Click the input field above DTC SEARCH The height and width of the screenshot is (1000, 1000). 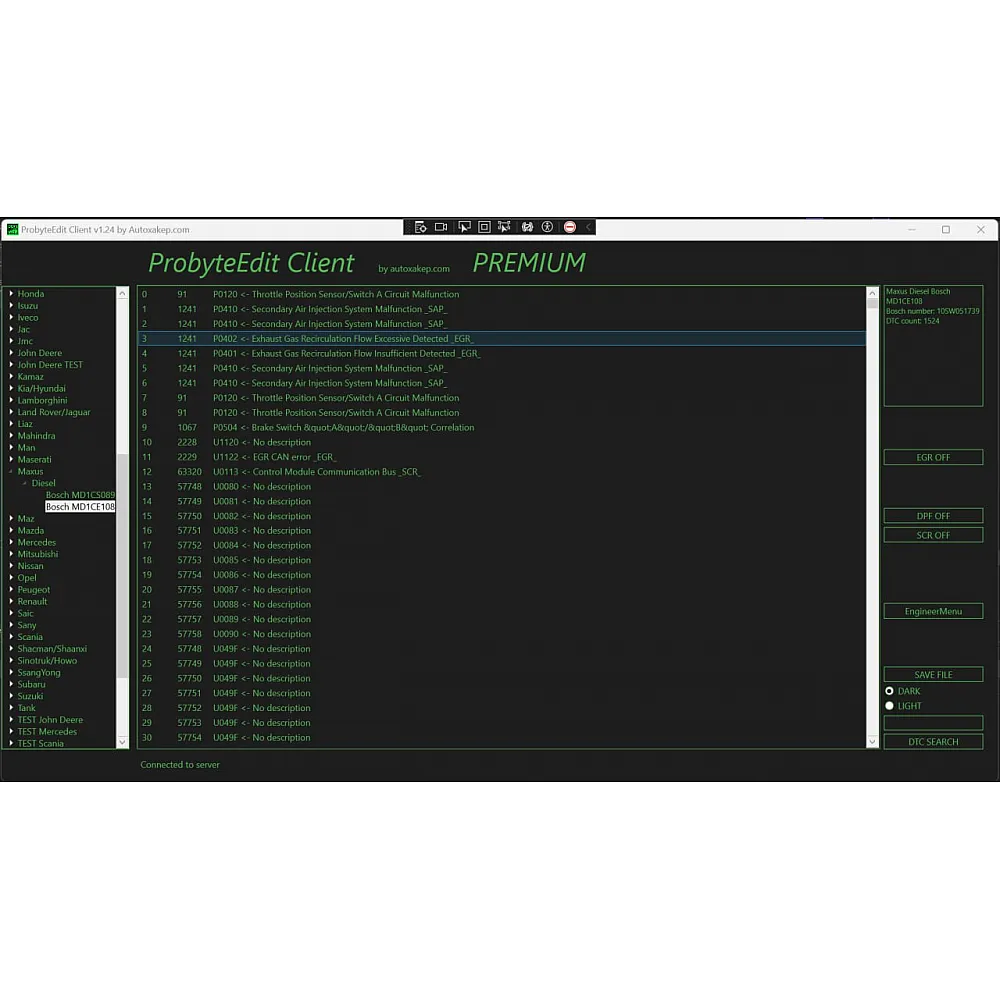932,723
